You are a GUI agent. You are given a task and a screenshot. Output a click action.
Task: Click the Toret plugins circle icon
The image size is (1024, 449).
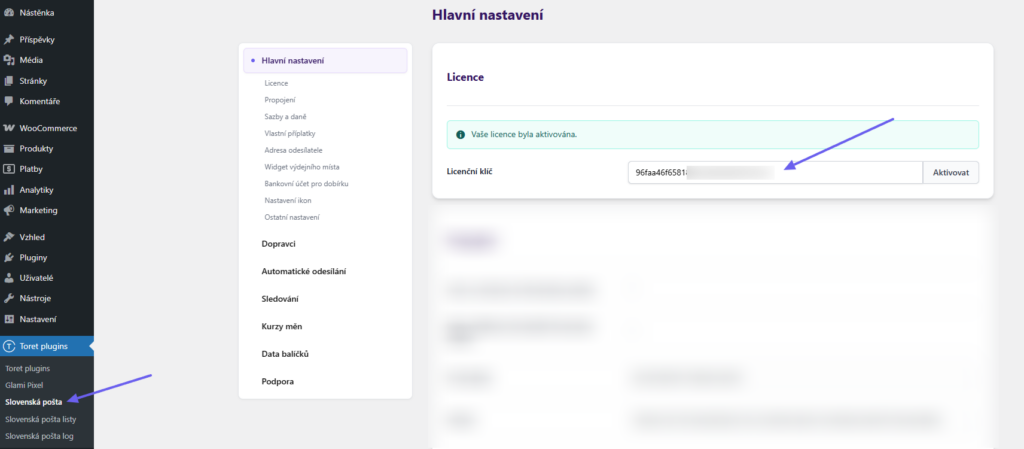pyautogui.click(x=9, y=346)
